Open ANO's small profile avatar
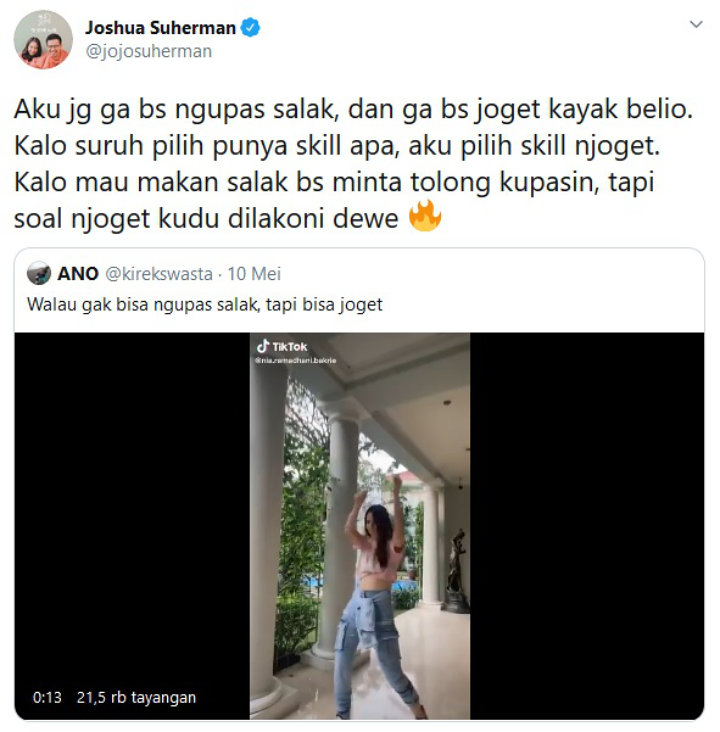Screen dimensions: 720x732 pyautogui.click(x=39, y=273)
